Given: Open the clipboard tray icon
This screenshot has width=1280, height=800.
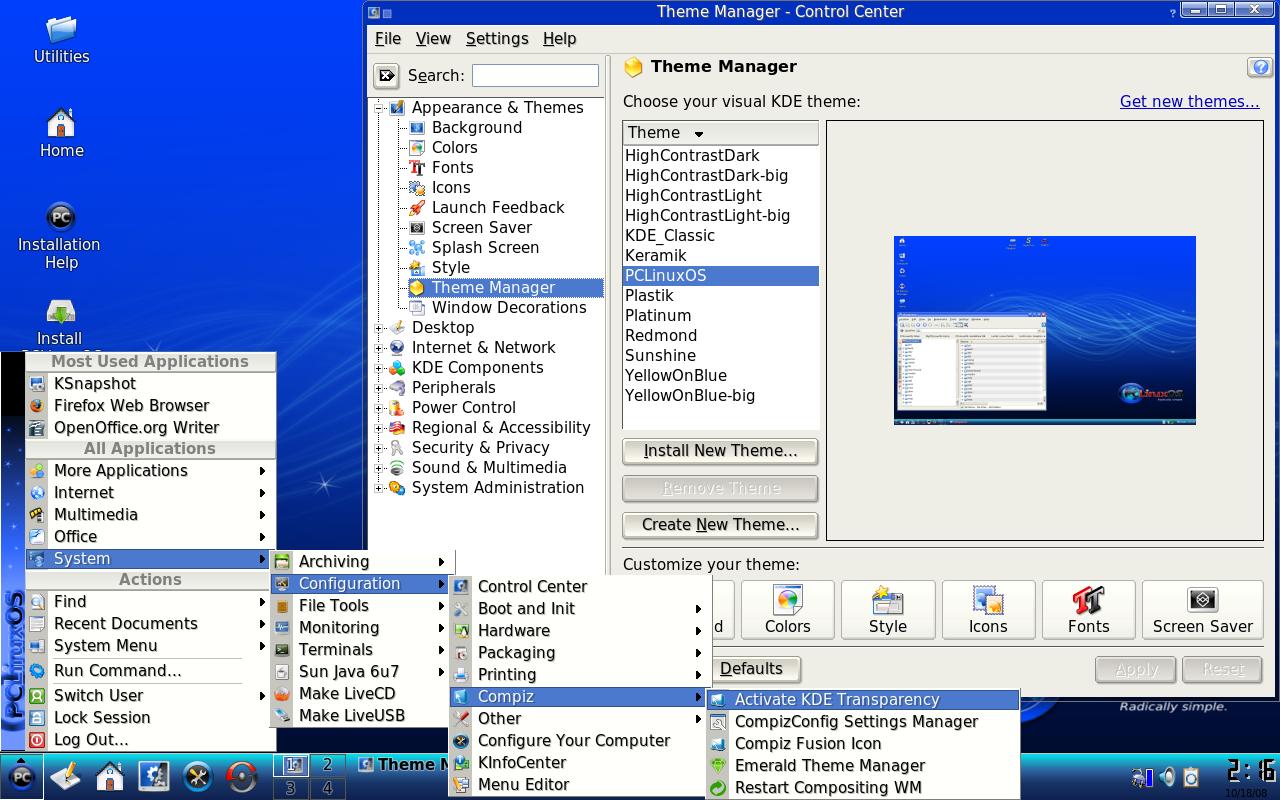Looking at the screenshot, I should (1191, 777).
